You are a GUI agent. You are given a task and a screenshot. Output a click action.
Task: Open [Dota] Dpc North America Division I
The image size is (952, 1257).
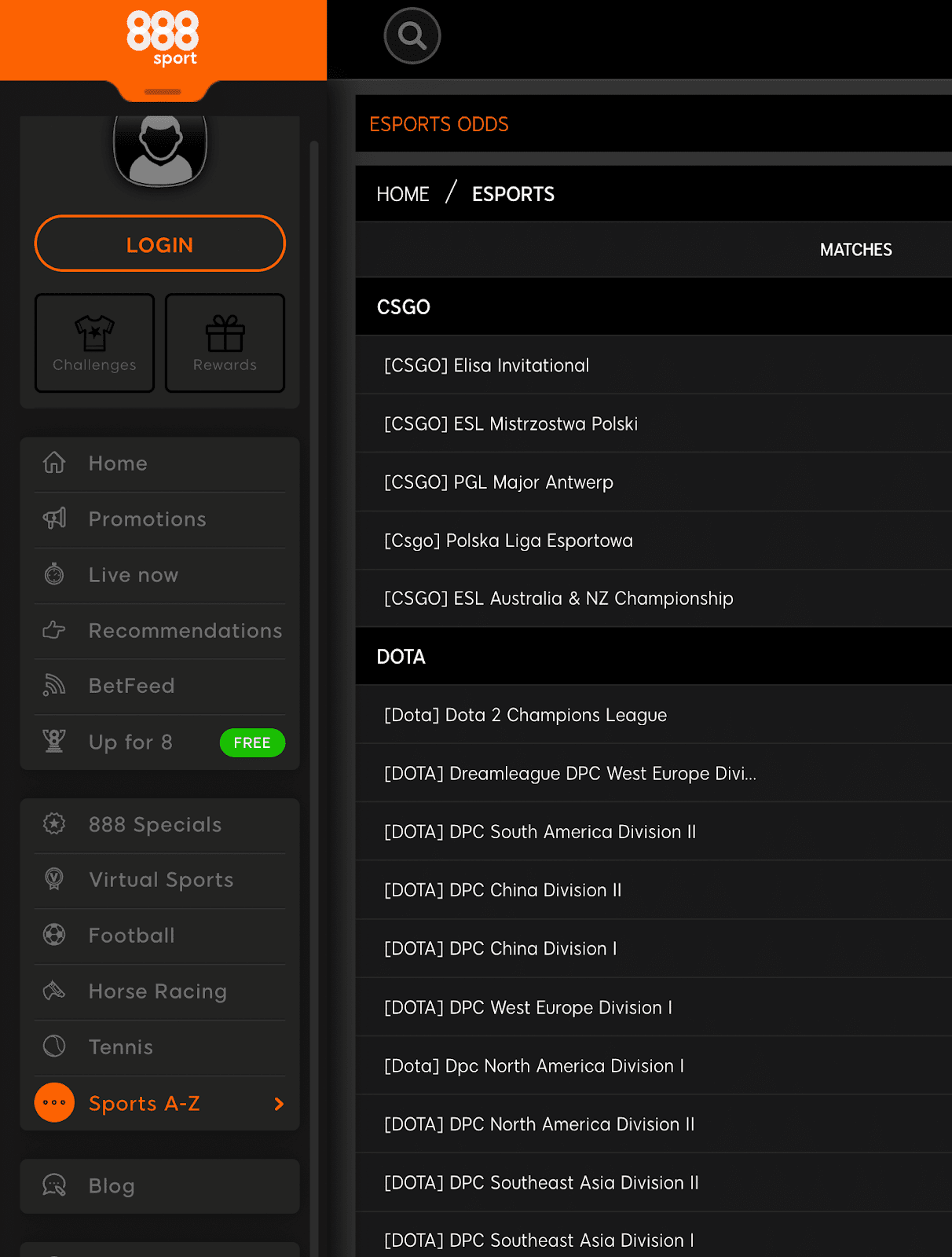pyautogui.click(x=654, y=1065)
